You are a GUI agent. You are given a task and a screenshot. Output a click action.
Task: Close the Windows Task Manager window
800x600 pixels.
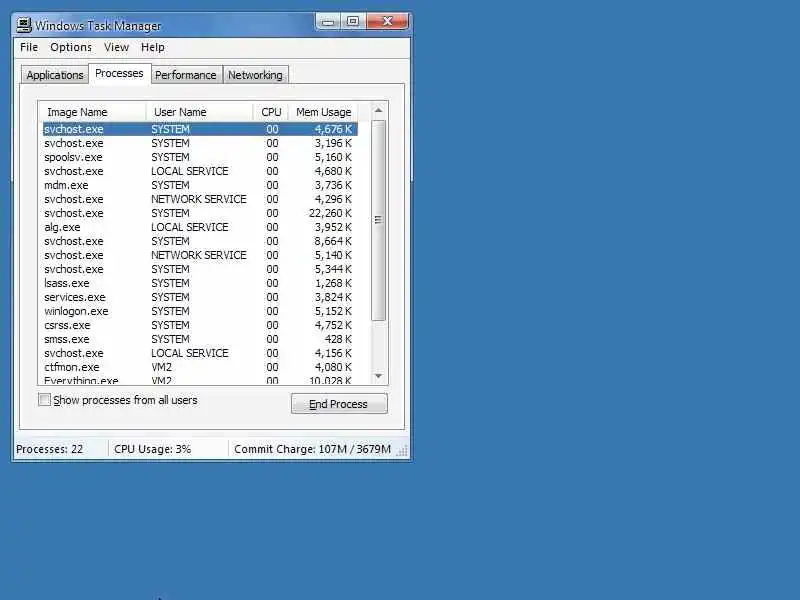click(387, 22)
